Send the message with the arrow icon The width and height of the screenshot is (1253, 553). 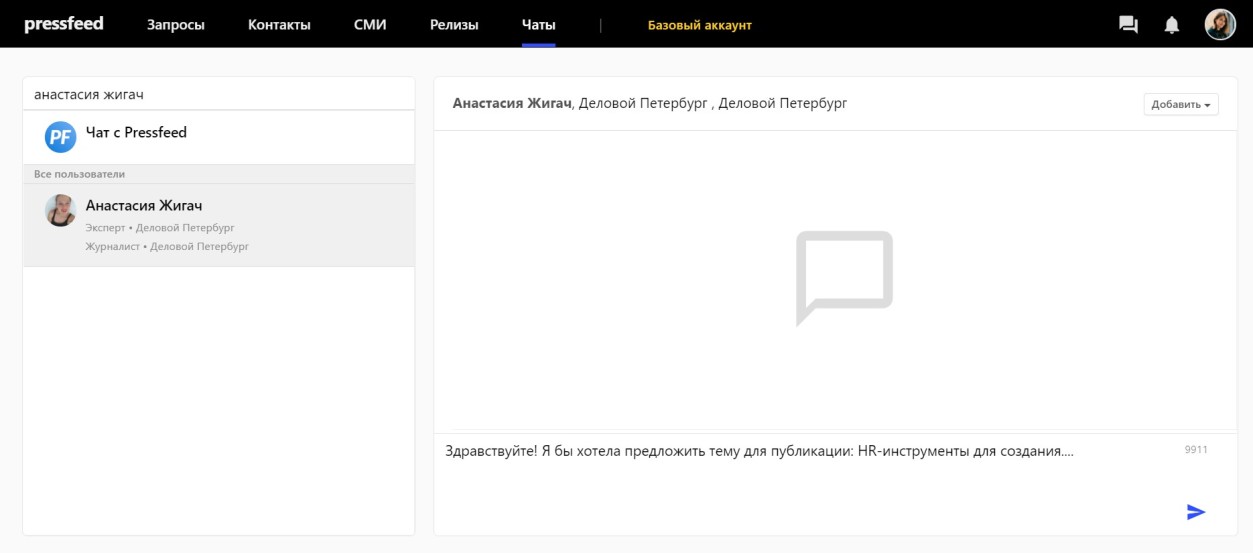point(1196,512)
